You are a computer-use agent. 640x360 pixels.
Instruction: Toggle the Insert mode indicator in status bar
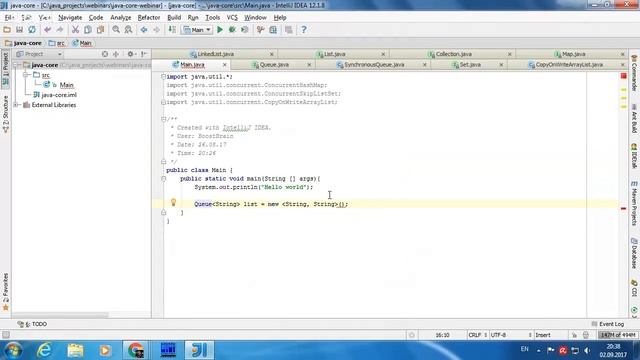542,335
